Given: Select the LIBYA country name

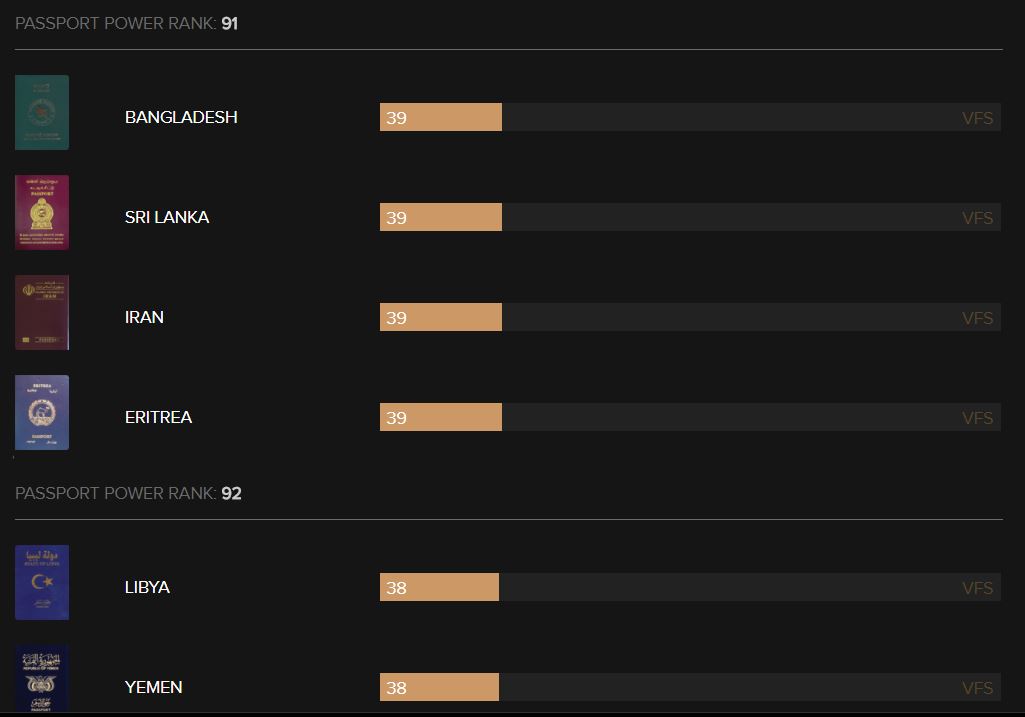Looking at the screenshot, I should (x=147, y=587).
